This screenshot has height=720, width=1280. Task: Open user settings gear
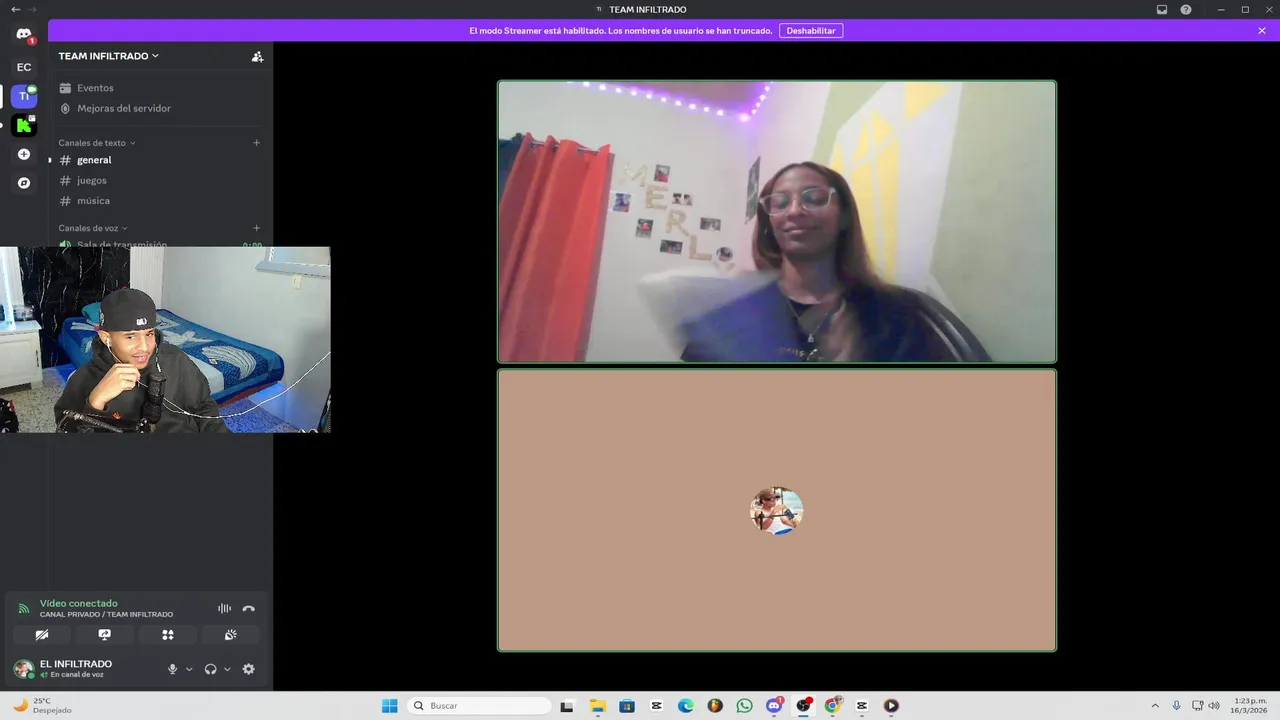coord(249,669)
